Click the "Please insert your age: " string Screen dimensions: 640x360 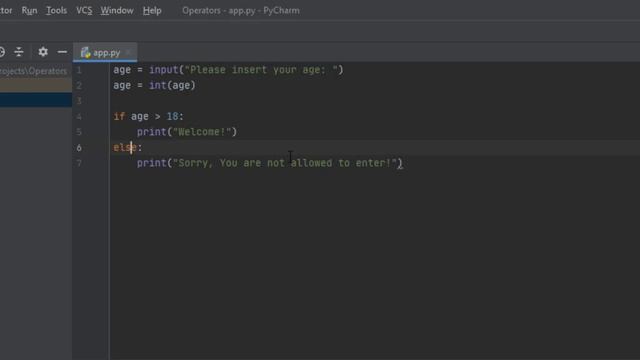click(261, 70)
